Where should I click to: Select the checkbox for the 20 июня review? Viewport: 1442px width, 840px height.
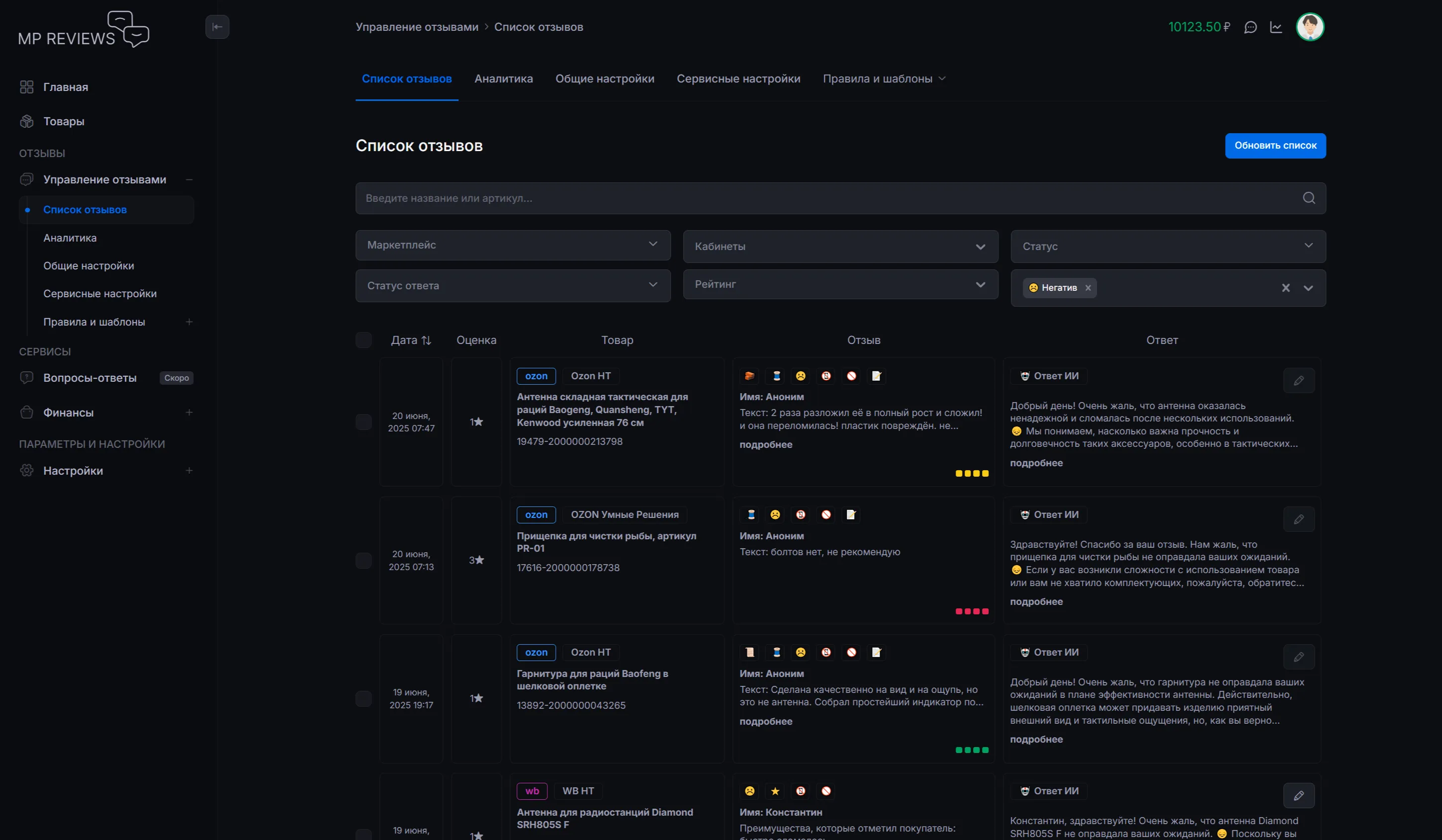click(x=364, y=422)
